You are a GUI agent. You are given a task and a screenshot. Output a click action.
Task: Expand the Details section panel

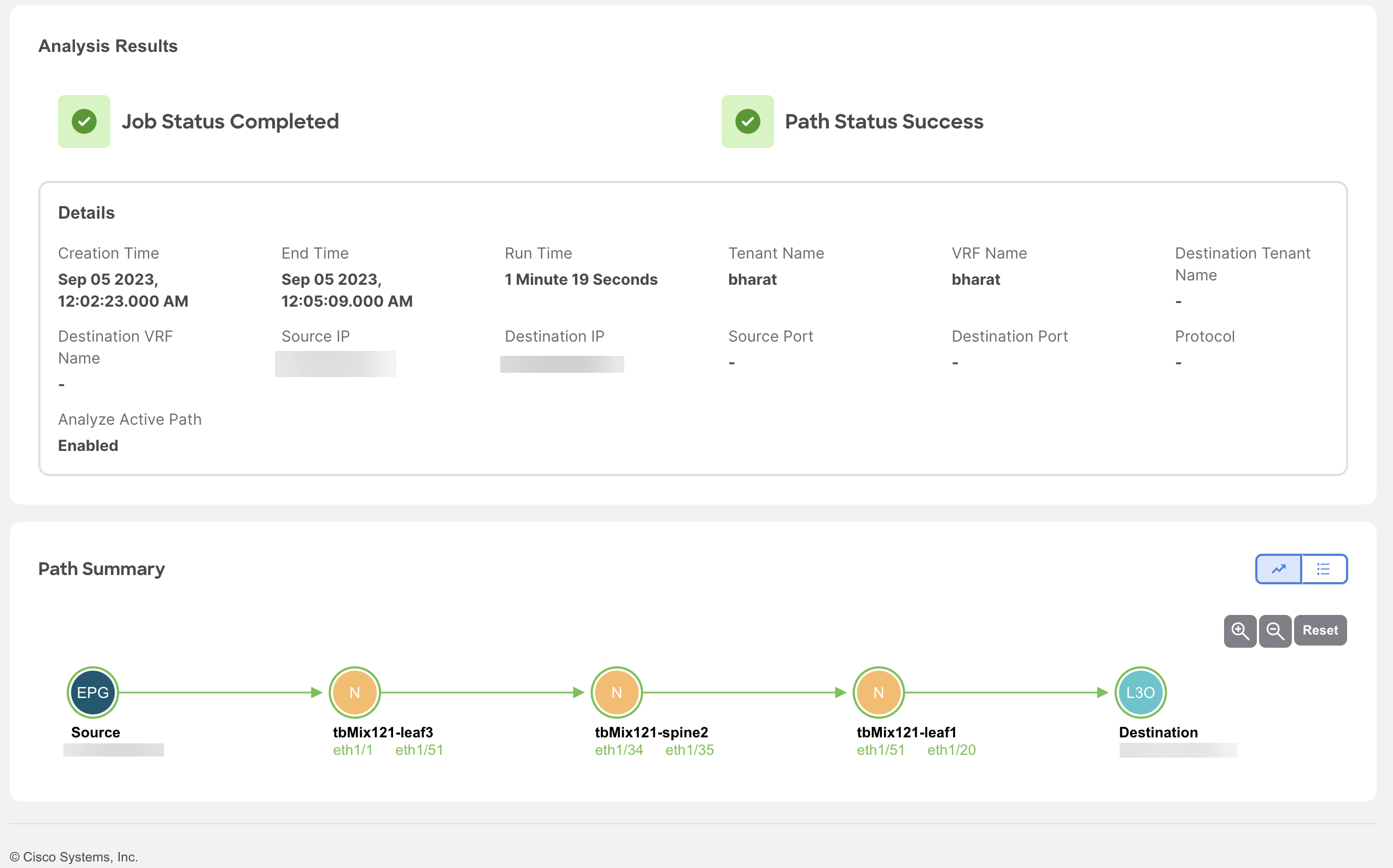pyautogui.click(x=86, y=212)
